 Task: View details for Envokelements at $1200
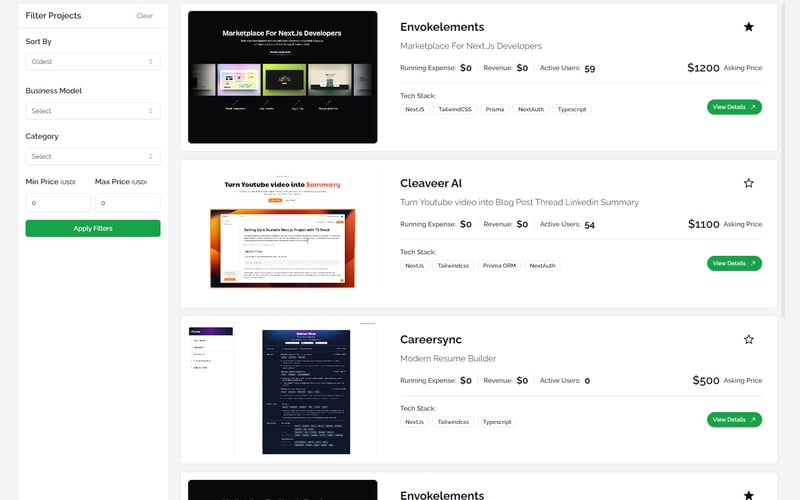coord(734,107)
